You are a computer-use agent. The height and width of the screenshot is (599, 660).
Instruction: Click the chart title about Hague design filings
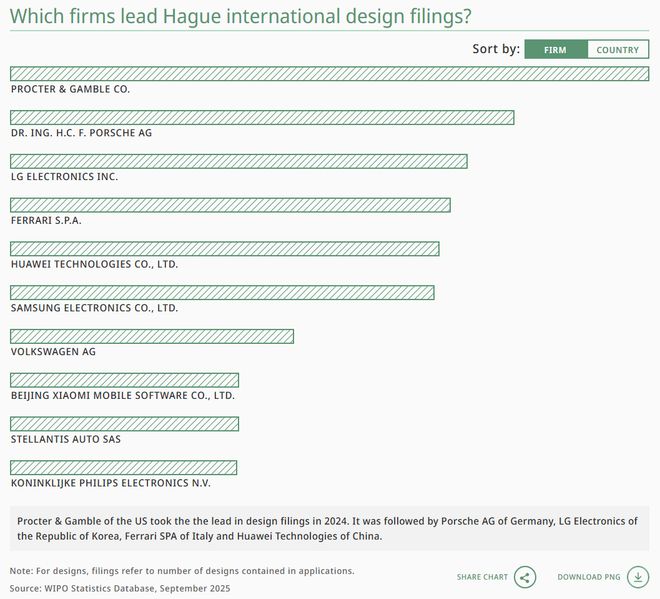click(241, 17)
